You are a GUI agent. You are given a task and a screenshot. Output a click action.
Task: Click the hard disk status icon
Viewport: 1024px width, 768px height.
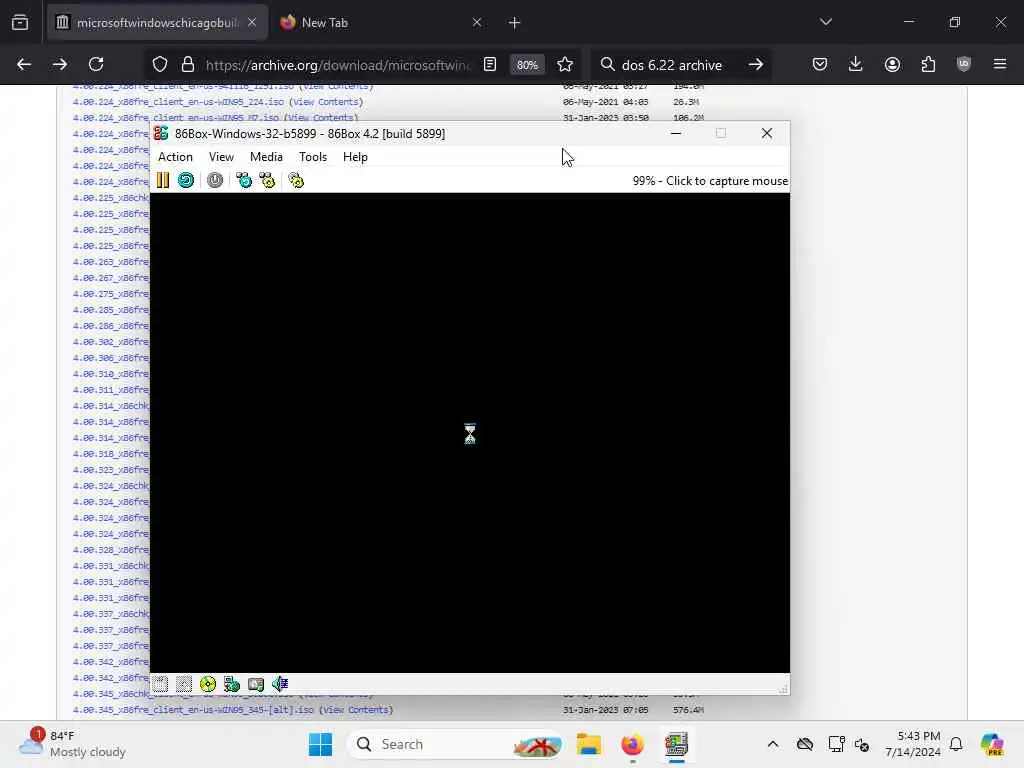click(x=232, y=684)
